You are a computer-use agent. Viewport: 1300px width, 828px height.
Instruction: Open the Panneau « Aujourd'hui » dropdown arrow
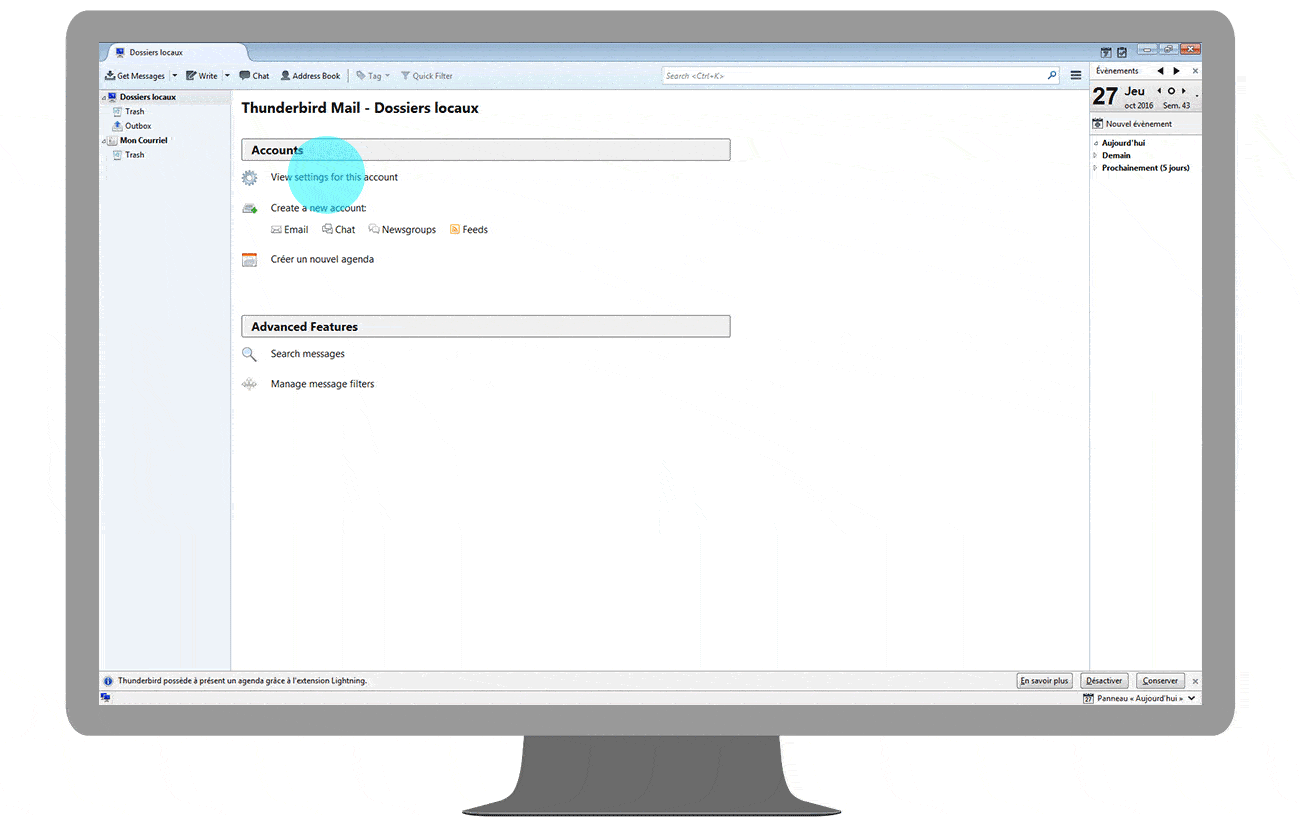[1193, 698]
